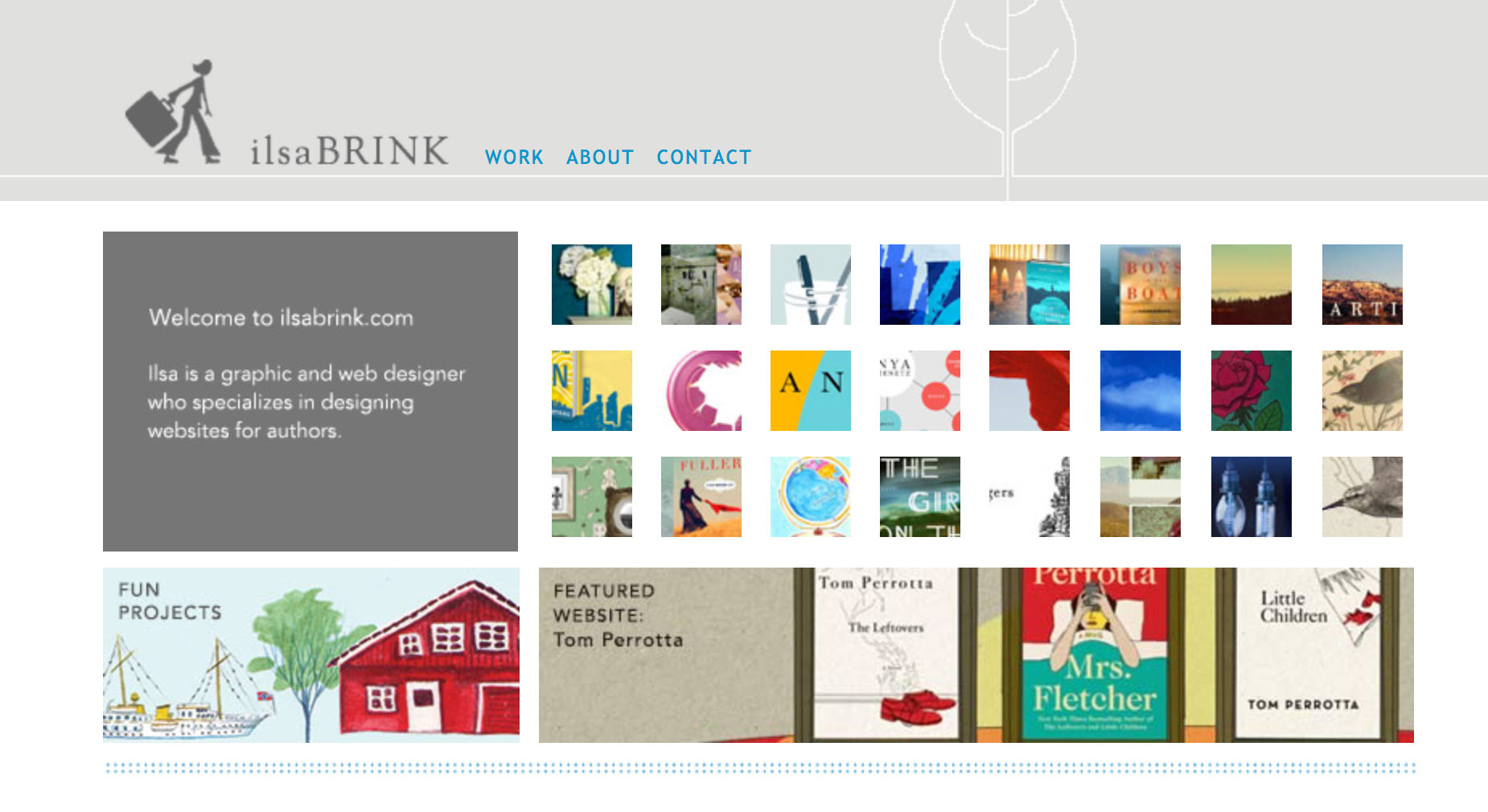This screenshot has height=812, width=1488.
Task: Click the Mrs. Fletcher book cover
Action: pyautogui.click(x=1095, y=654)
